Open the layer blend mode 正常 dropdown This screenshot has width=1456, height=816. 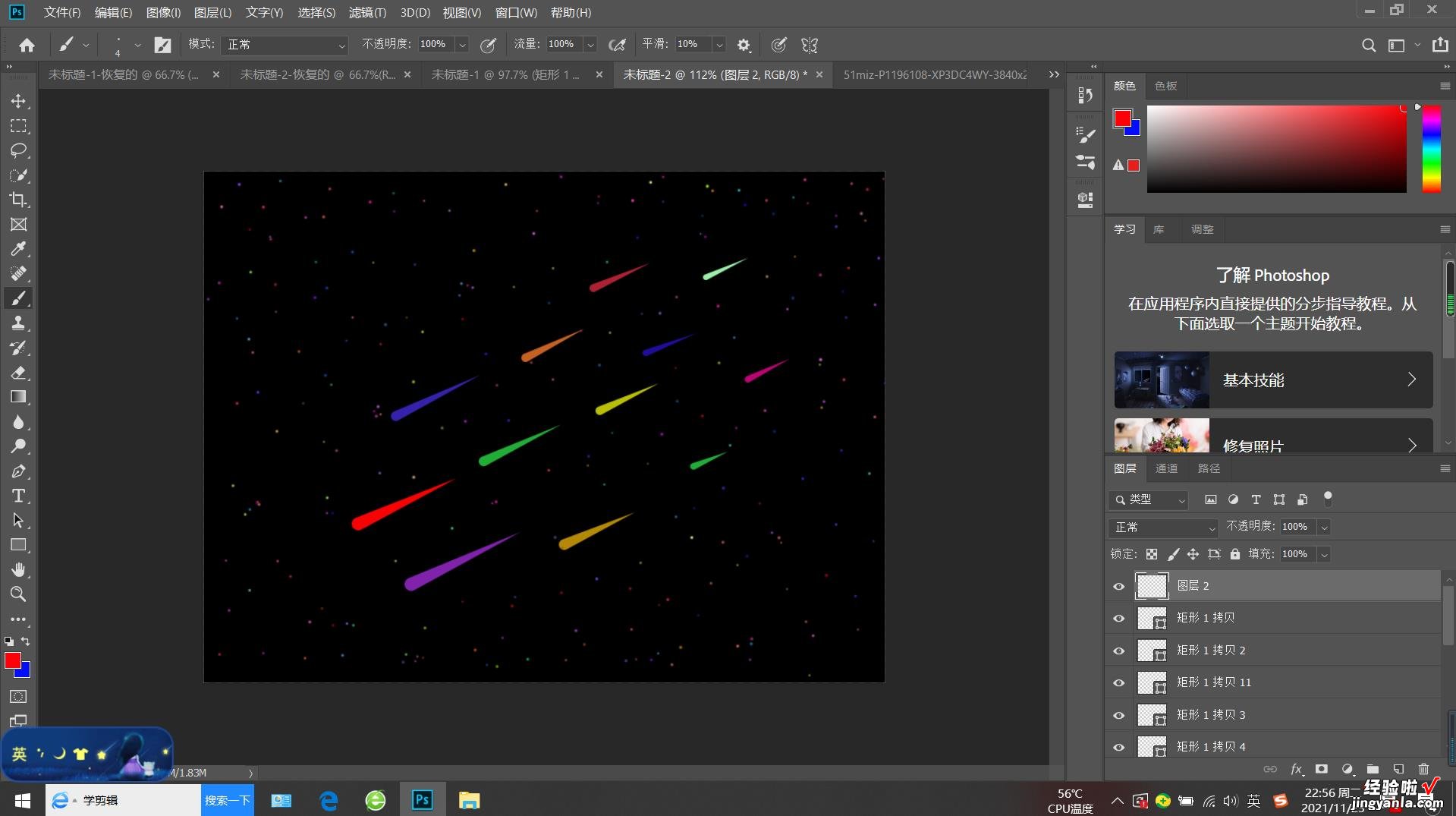click(1163, 527)
